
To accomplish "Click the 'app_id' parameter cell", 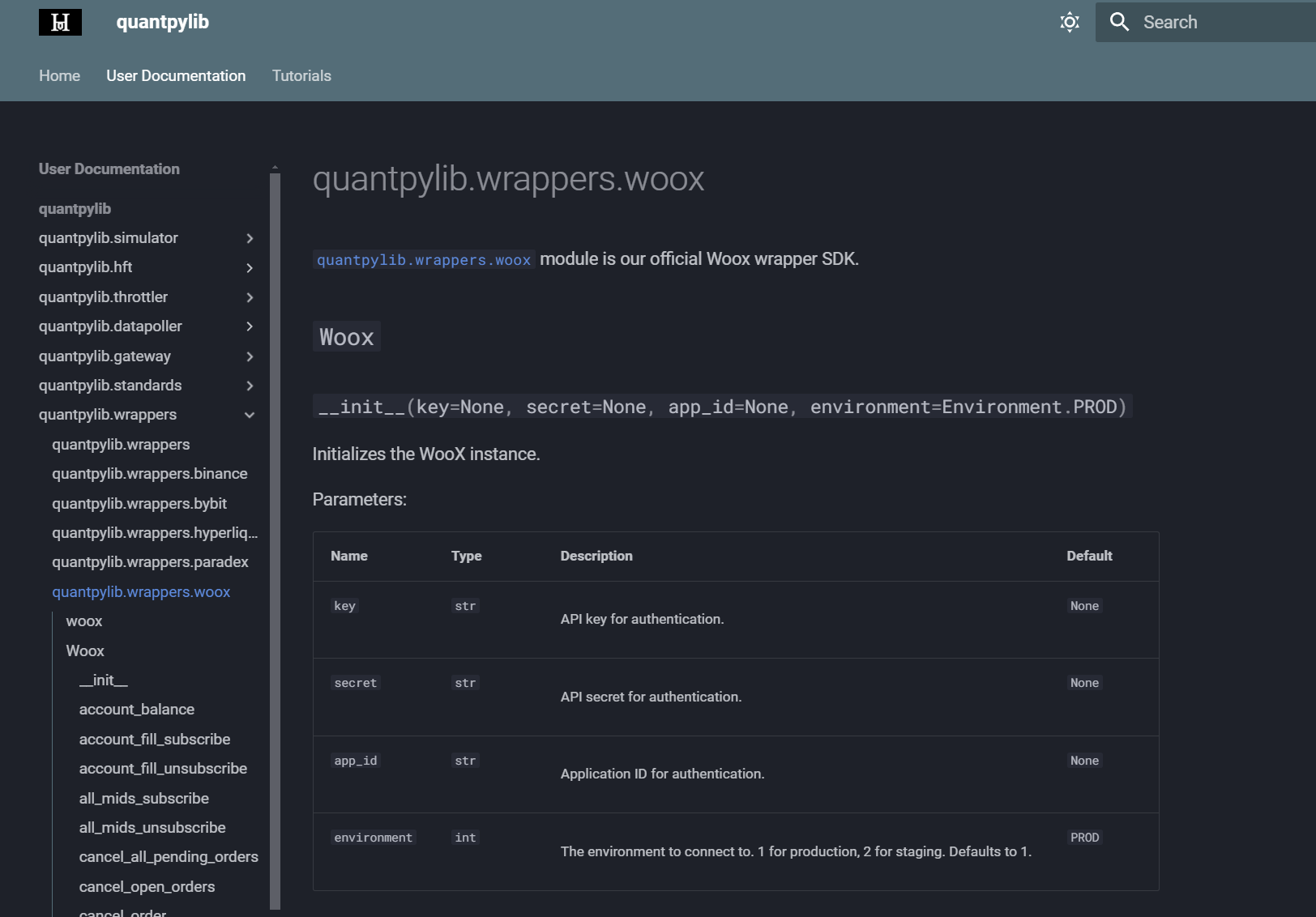I will 355,761.
